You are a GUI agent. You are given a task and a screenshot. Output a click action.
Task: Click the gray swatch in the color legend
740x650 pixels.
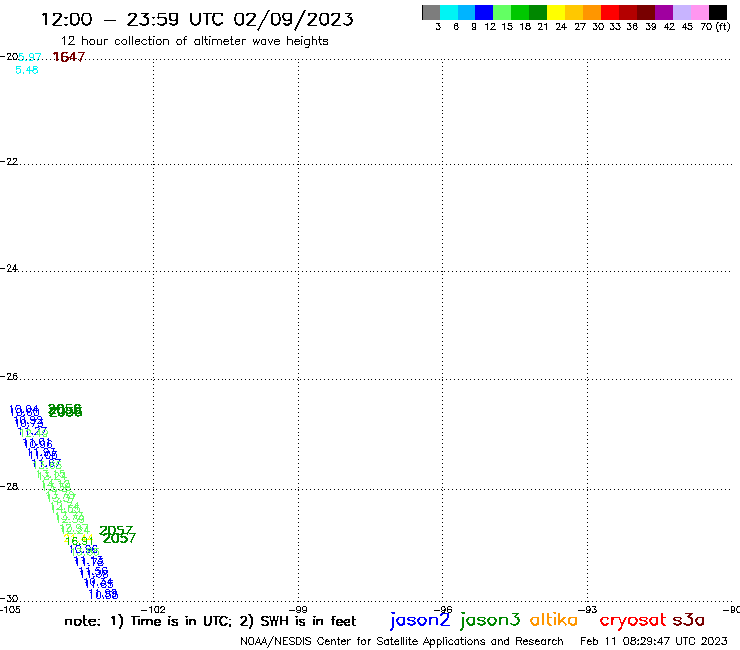coord(431,12)
